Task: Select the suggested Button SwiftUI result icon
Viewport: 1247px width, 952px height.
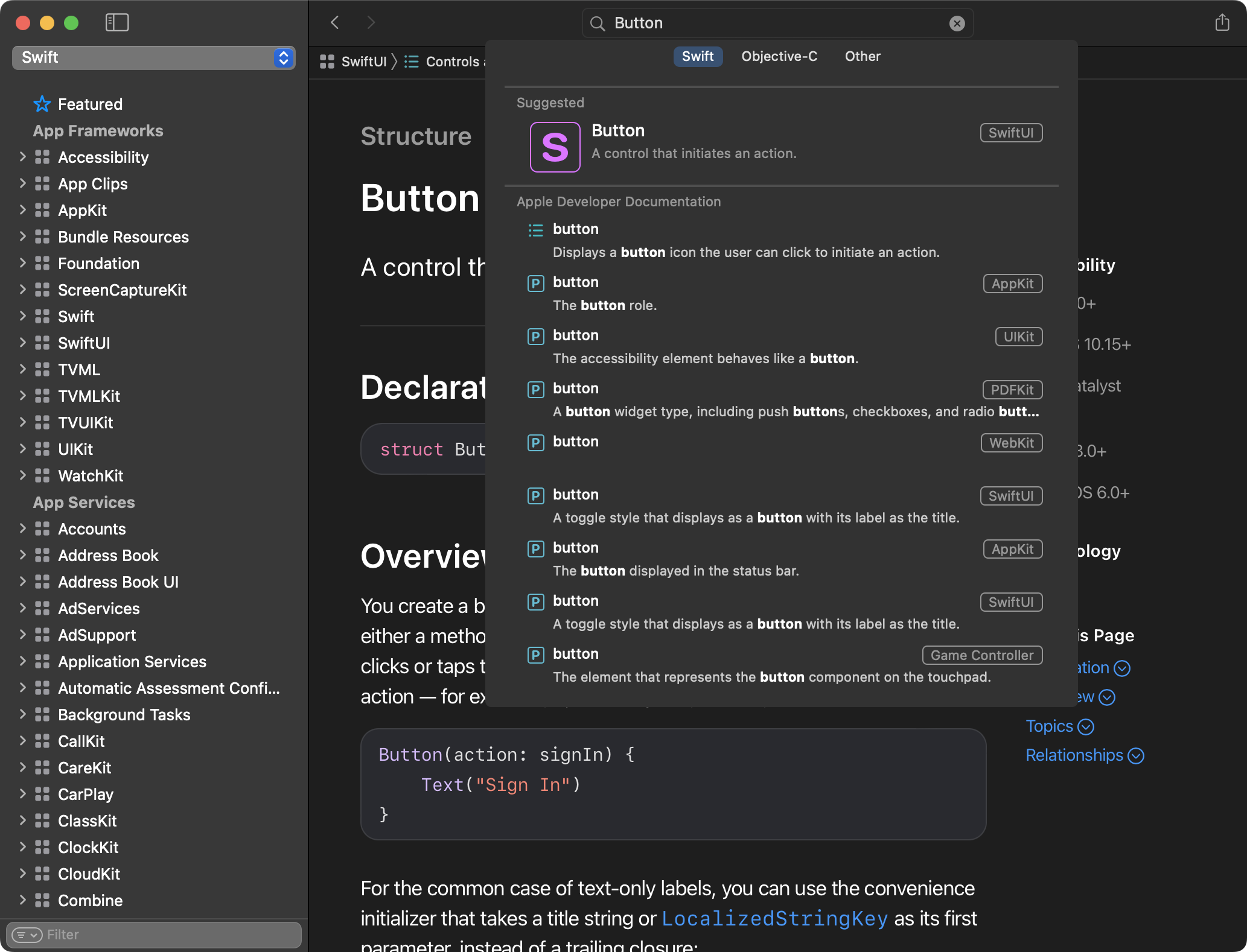Action: point(554,147)
